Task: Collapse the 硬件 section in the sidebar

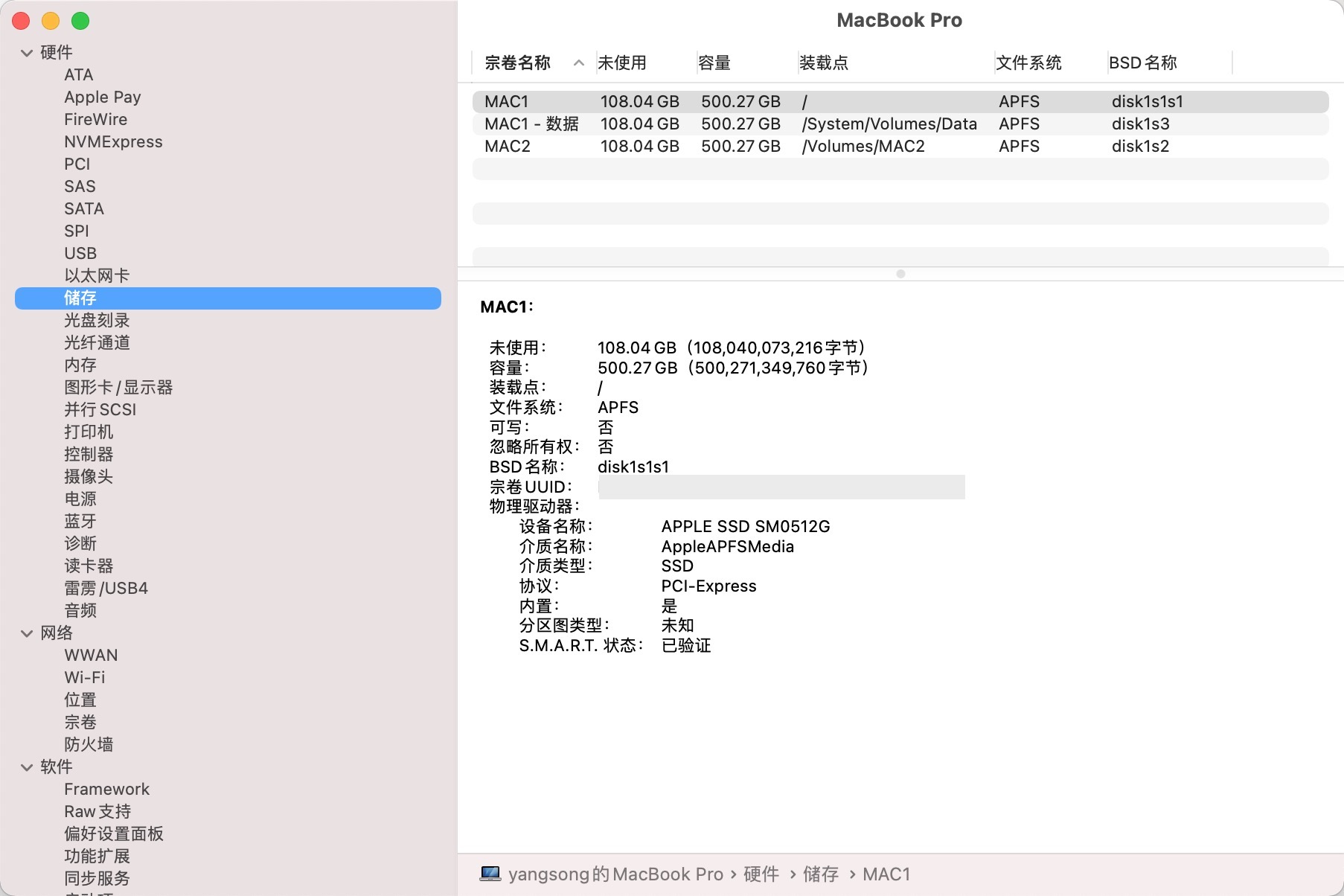Action: (27, 53)
